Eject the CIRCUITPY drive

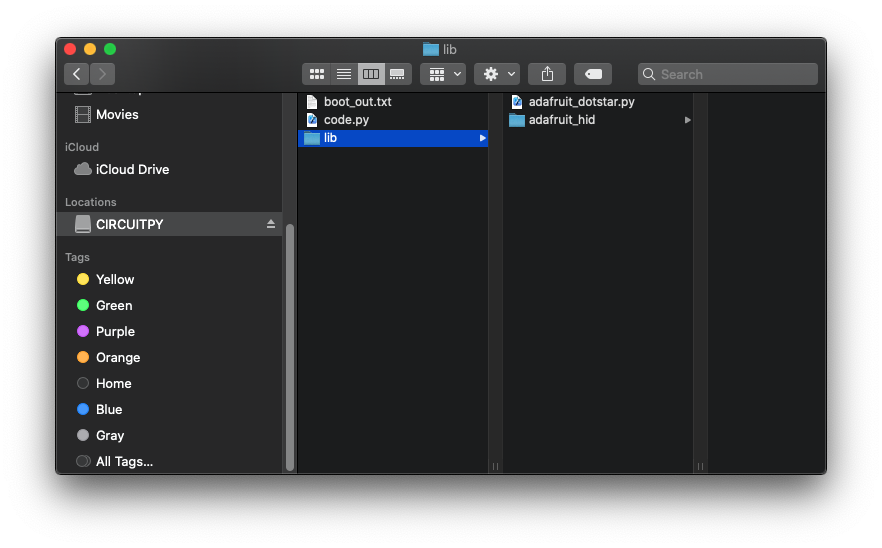pos(271,224)
